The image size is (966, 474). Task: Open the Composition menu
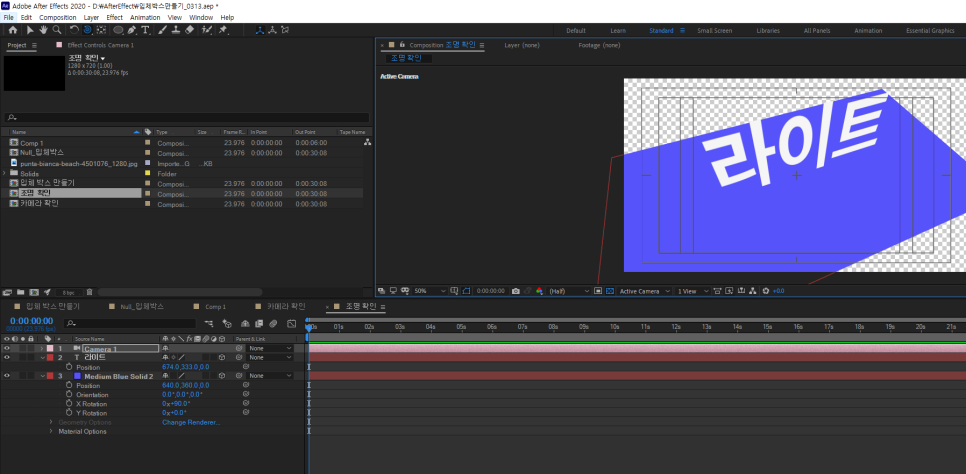click(57, 17)
